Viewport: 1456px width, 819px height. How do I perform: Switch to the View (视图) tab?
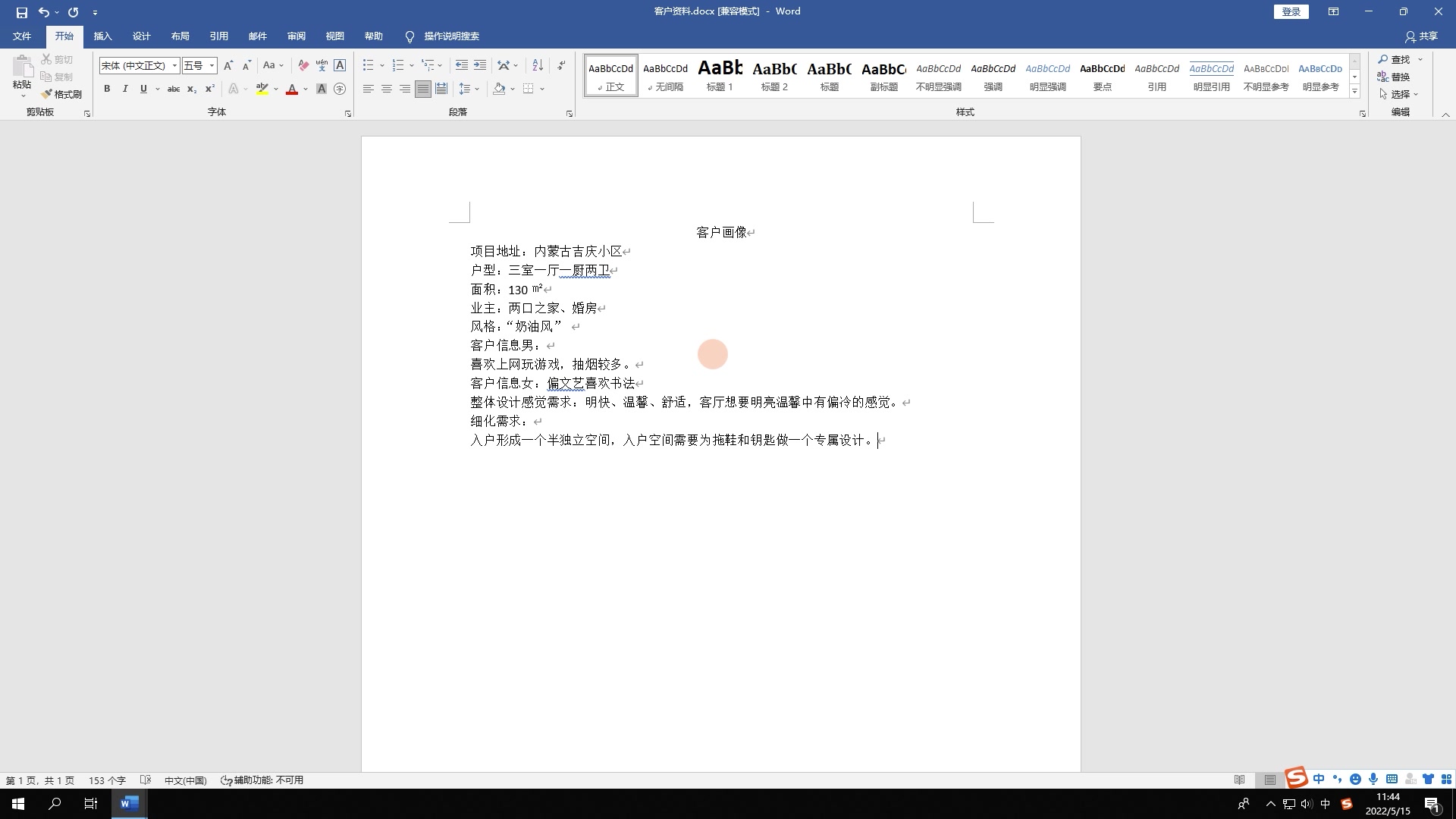pos(334,36)
